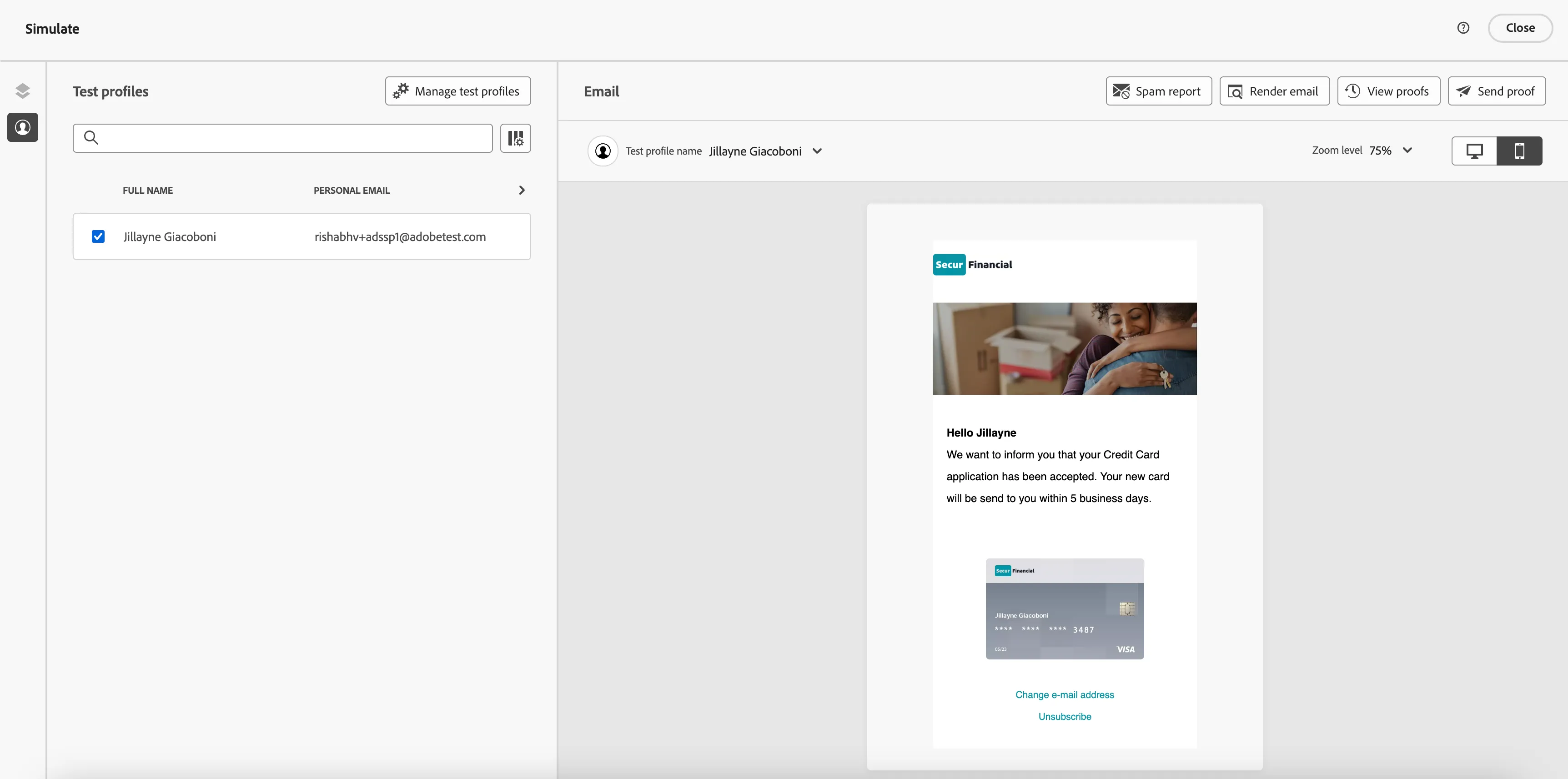
Task: Select the test profiles sidebar icon
Action: (x=23, y=127)
